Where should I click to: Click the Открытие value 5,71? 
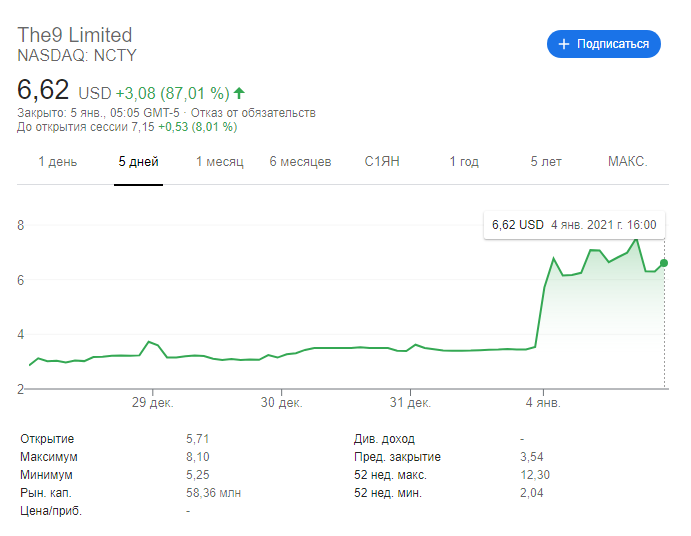(197, 439)
